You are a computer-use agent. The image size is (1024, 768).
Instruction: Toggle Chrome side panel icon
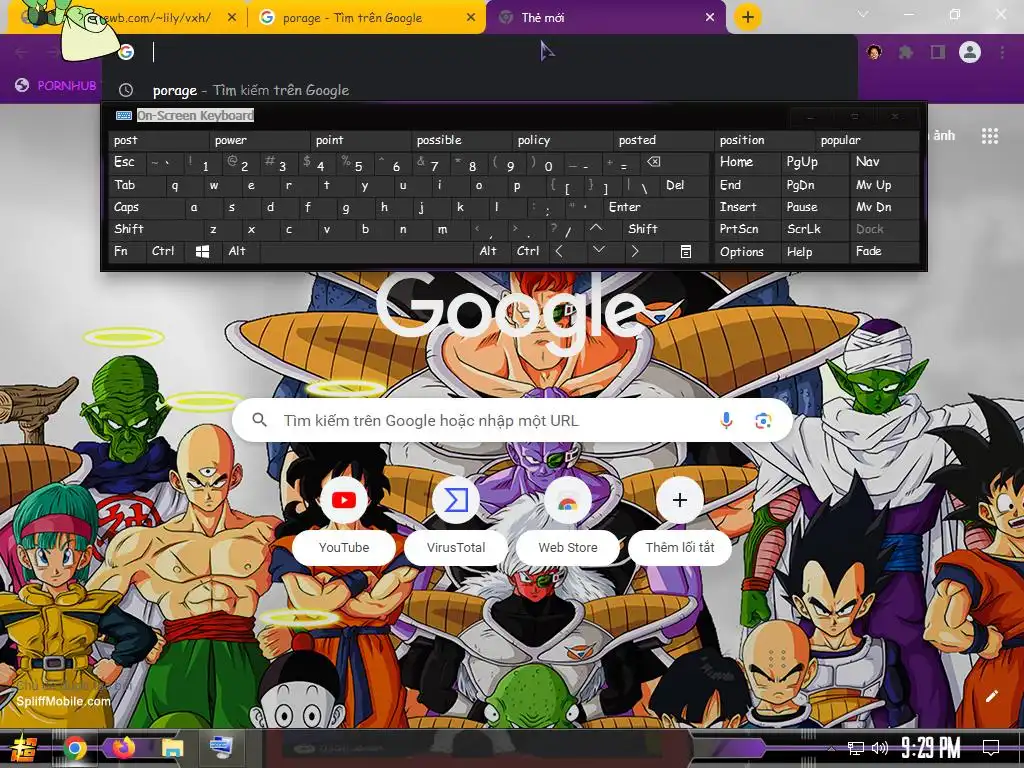point(938,52)
